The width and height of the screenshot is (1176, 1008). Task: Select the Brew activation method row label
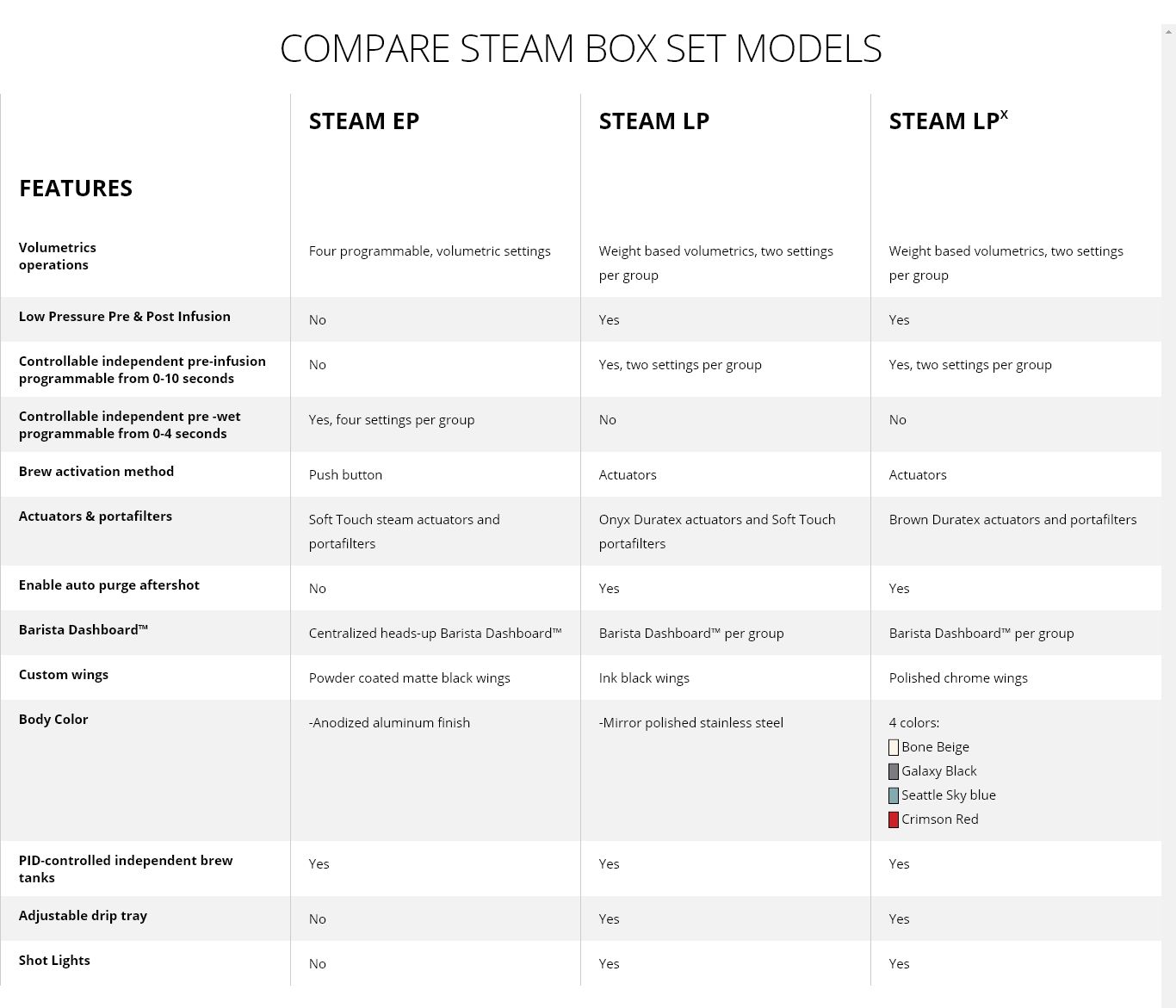pyautogui.click(x=96, y=472)
